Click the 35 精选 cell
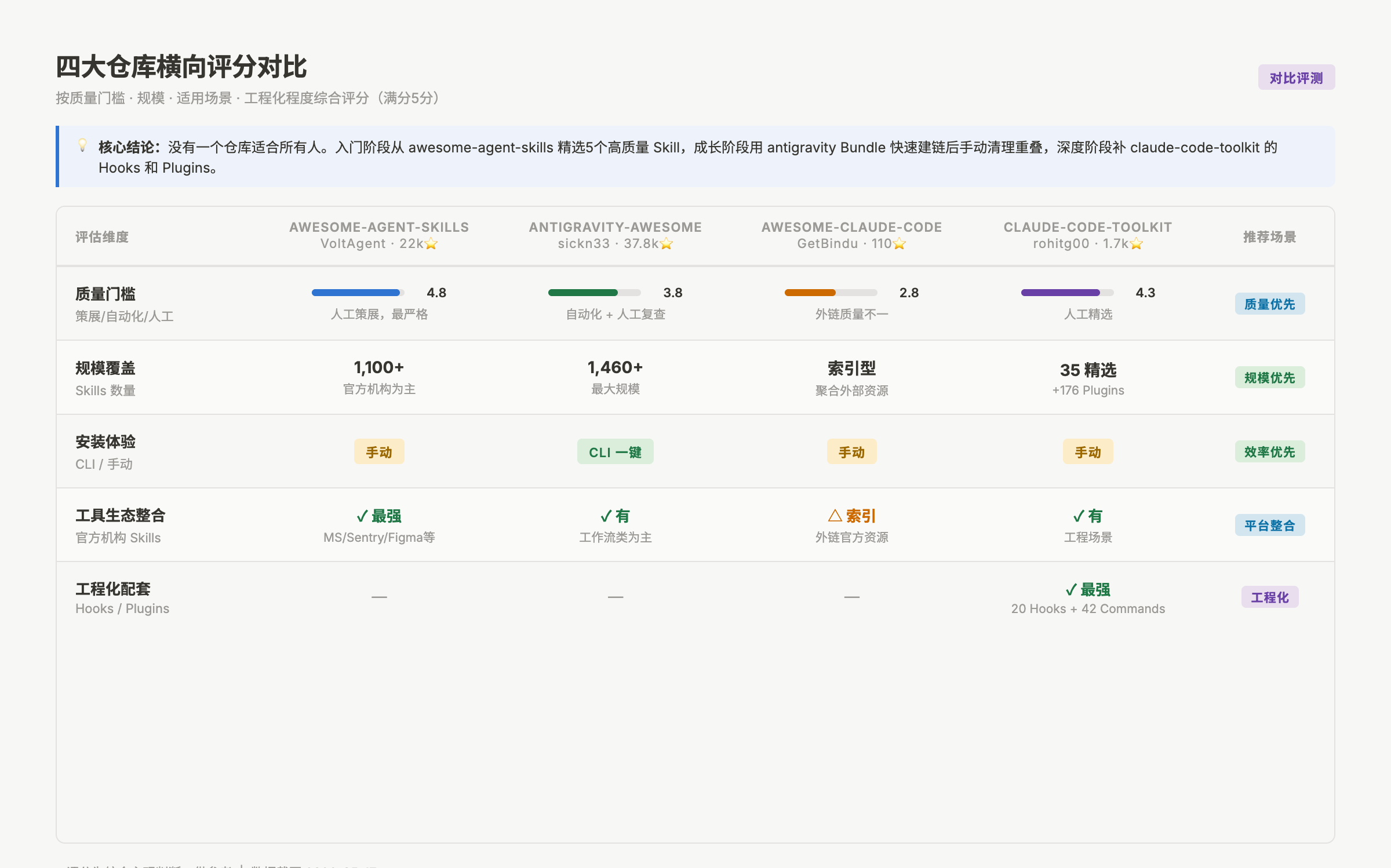The height and width of the screenshot is (868, 1391). (1088, 370)
